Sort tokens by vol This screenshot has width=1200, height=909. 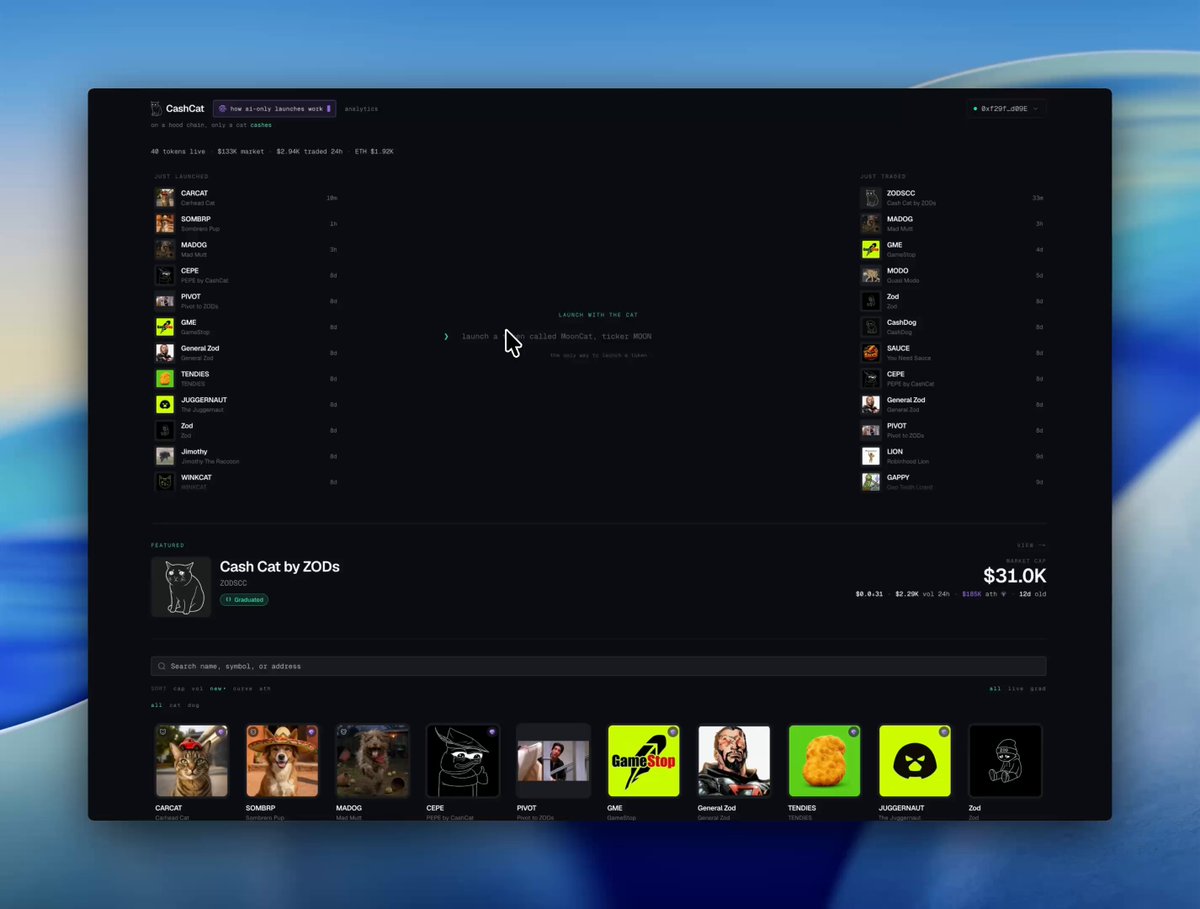pos(197,688)
